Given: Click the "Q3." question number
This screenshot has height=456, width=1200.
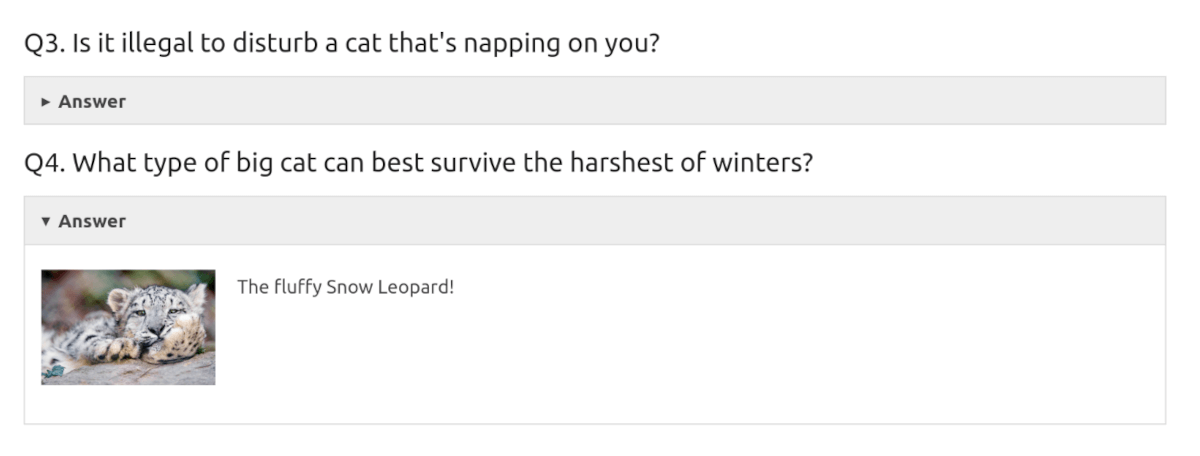Looking at the screenshot, I should pos(45,45).
